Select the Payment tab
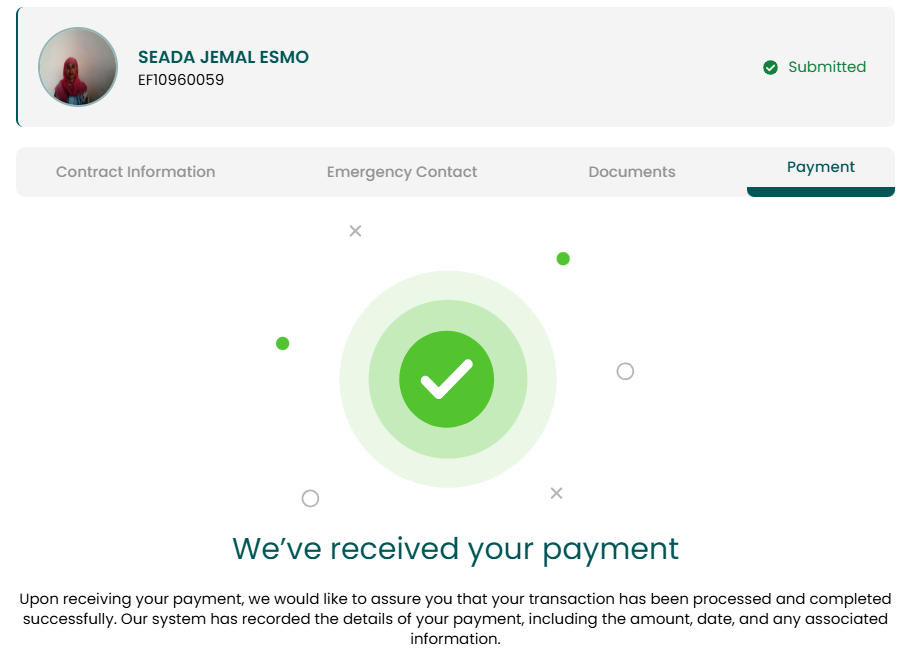Viewport: 910px width, 651px height. pyautogui.click(x=821, y=167)
